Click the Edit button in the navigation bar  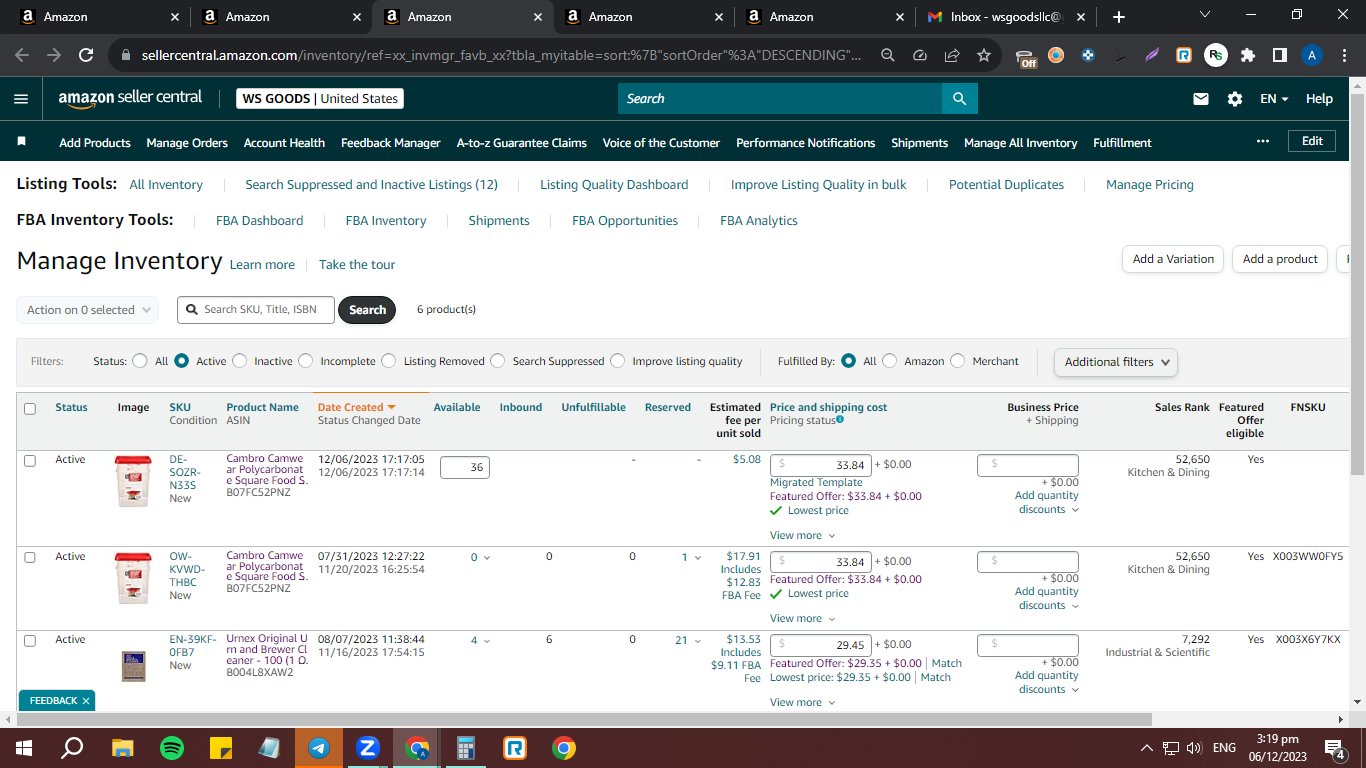1312,142
